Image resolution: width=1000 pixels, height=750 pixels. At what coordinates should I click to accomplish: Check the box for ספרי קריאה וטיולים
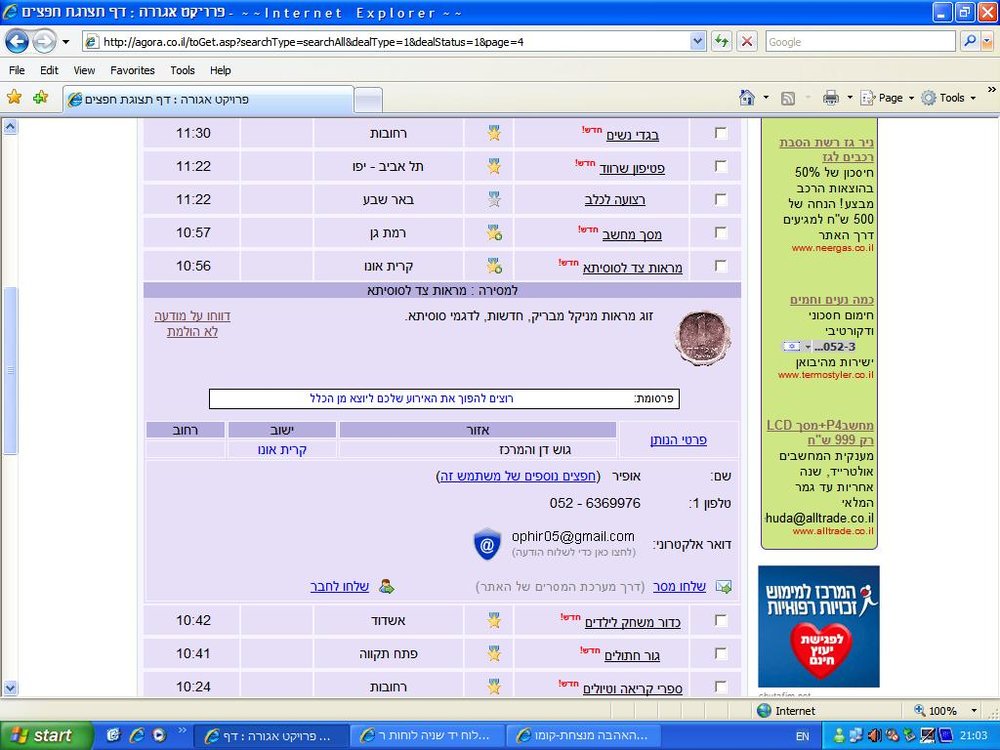pos(721,686)
